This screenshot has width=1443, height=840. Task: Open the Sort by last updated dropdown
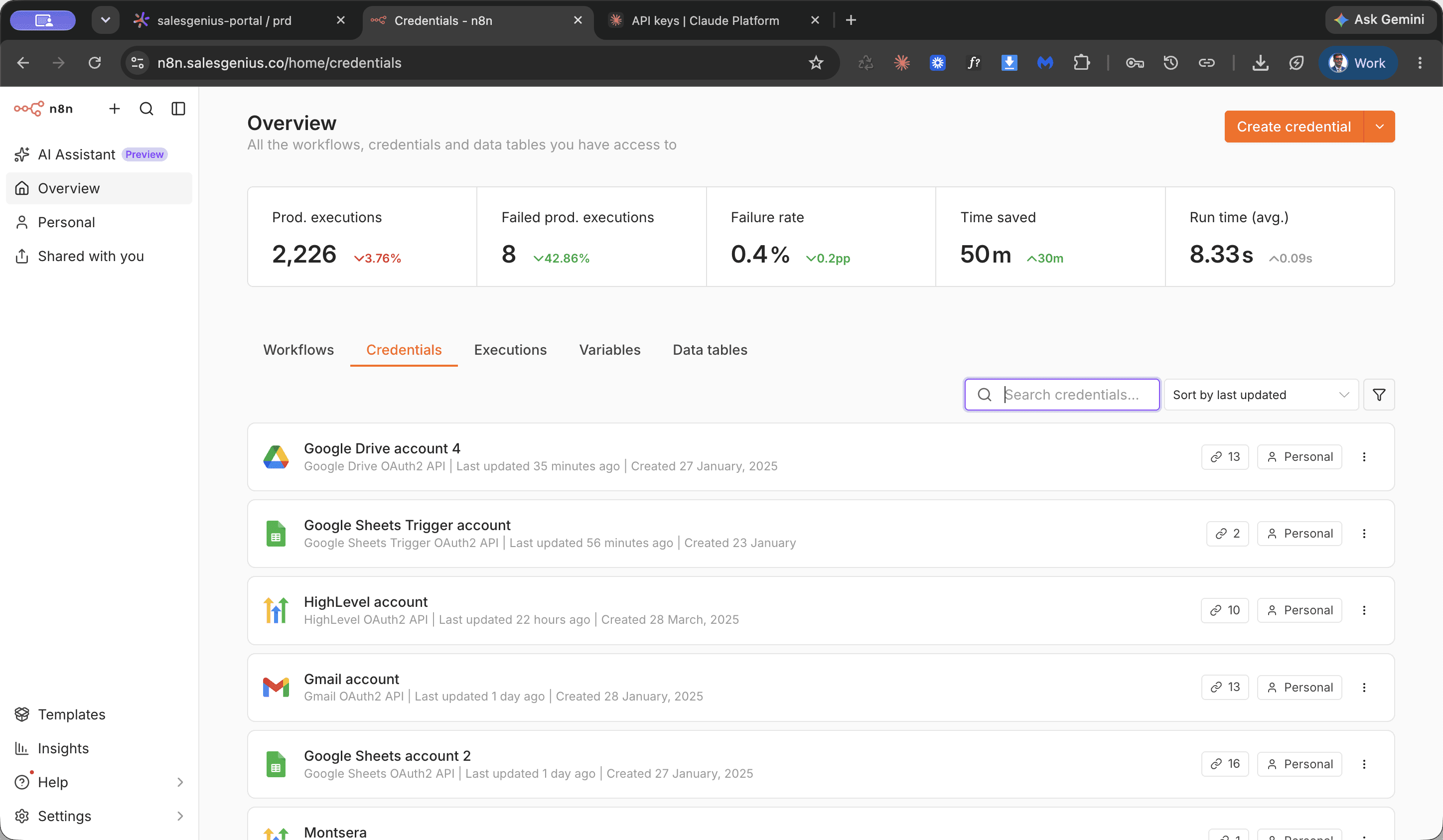pos(1262,395)
